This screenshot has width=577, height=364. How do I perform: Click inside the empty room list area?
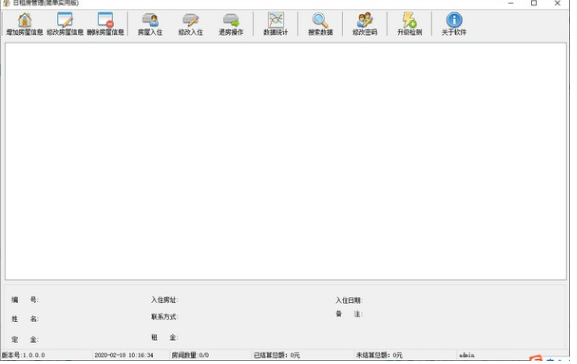pos(286,161)
